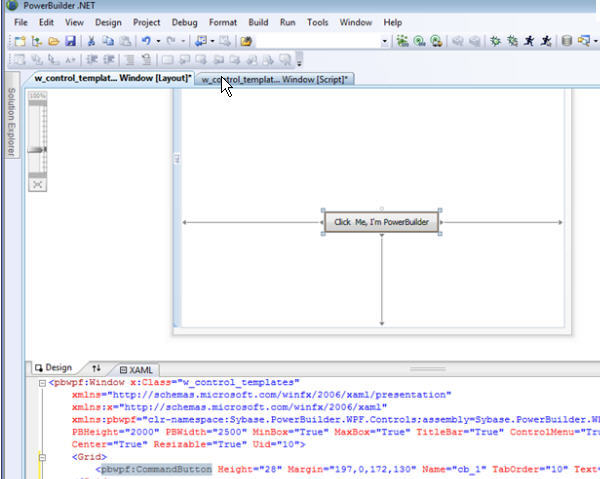This screenshot has height=479, width=600.
Task: Open the Help menu
Action: coord(393,23)
